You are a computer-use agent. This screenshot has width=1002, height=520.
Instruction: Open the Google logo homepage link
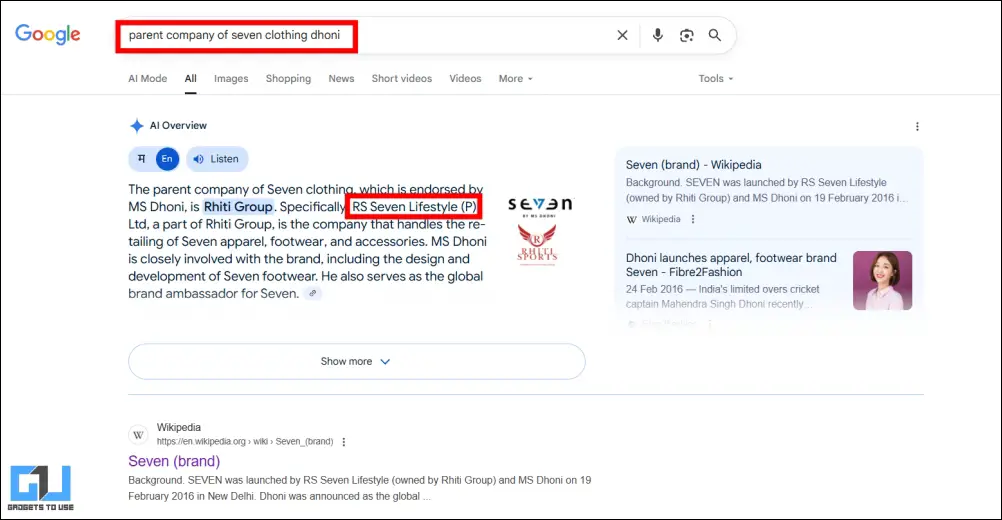click(48, 34)
